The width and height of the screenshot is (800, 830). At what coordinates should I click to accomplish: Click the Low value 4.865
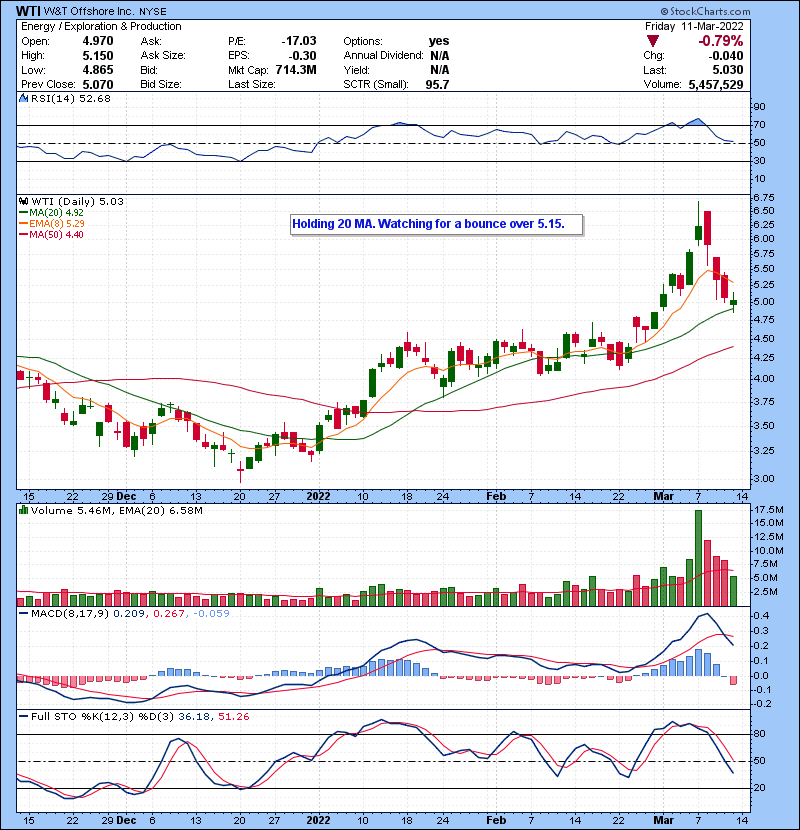click(98, 70)
